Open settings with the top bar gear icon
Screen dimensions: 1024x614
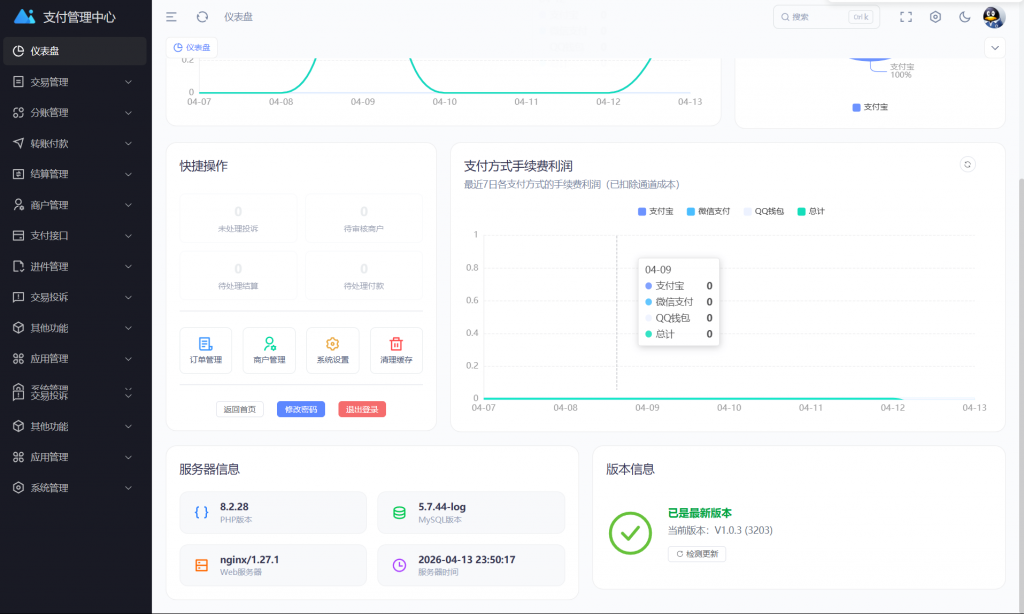[934, 16]
